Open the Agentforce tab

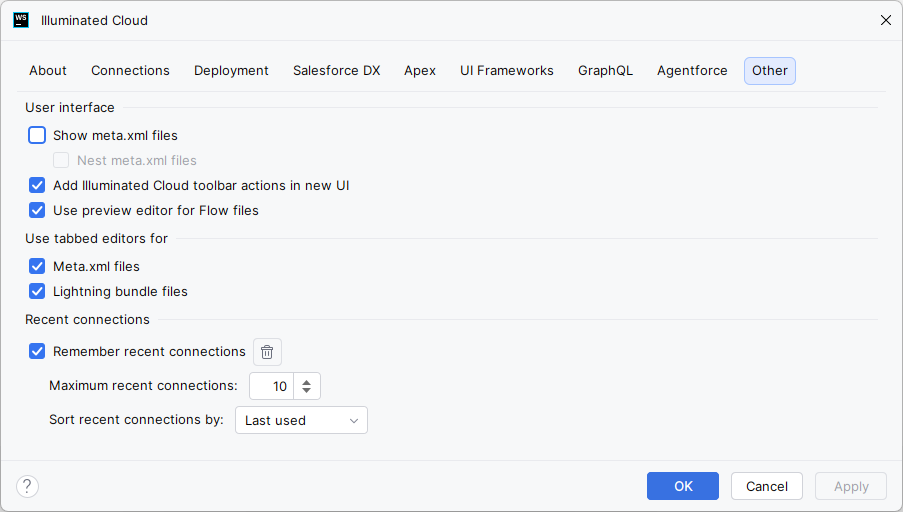[x=692, y=71]
